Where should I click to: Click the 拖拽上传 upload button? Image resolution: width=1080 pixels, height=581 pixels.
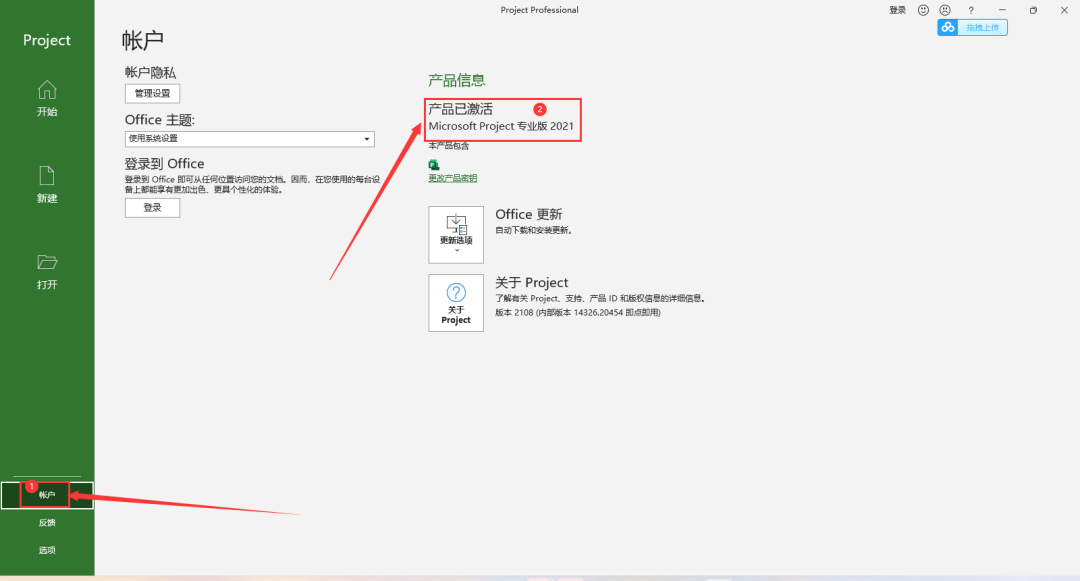(x=983, y=27)
